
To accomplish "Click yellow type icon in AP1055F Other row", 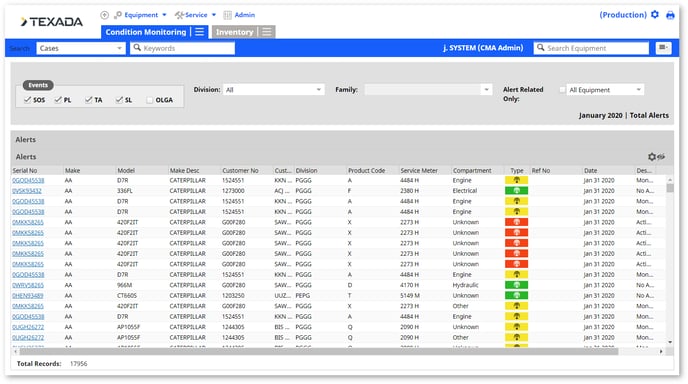I will point(516,337).
